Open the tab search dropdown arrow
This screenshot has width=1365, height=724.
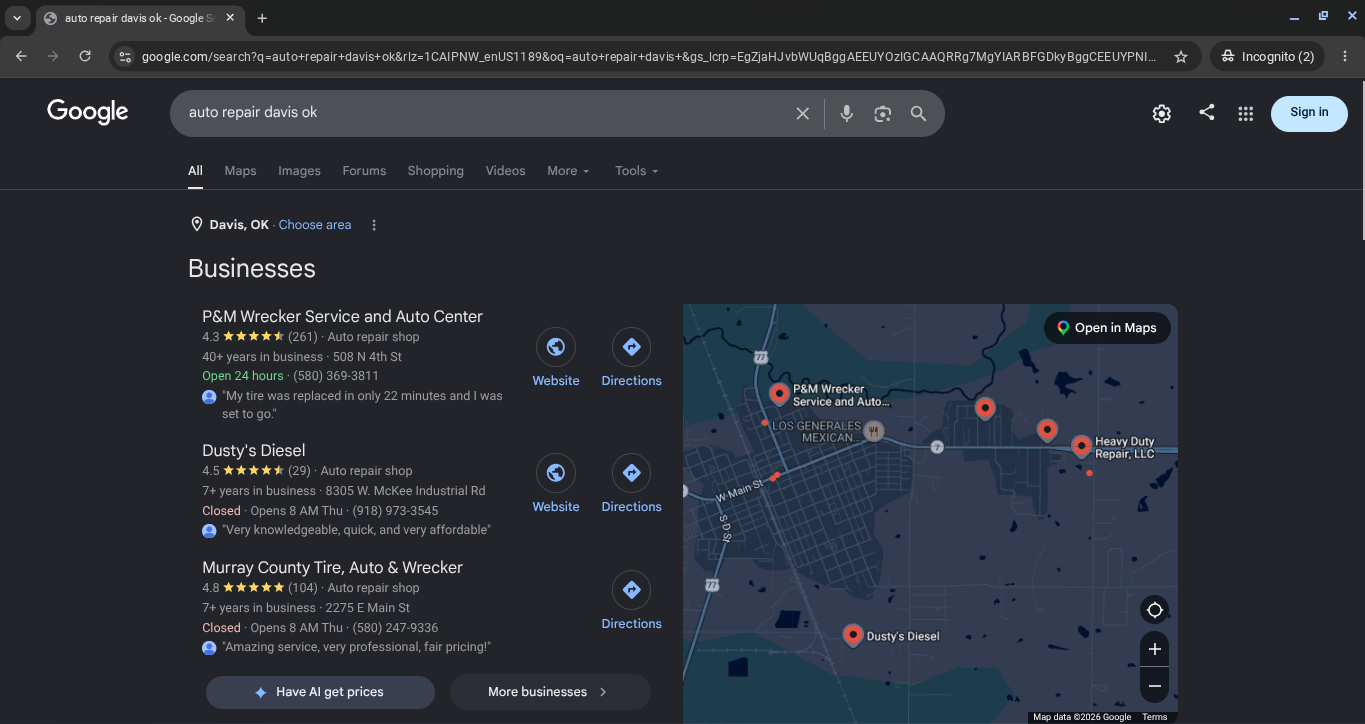(17, 18)
